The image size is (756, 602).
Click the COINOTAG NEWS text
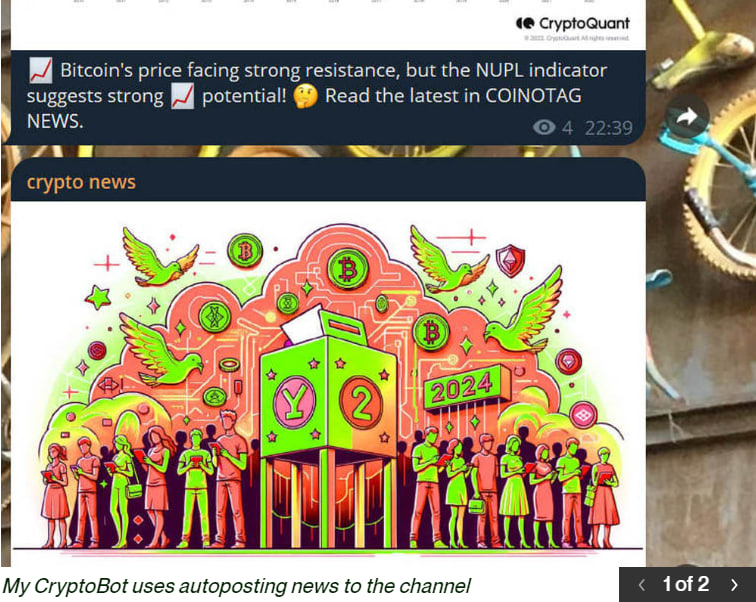[304, 108]
